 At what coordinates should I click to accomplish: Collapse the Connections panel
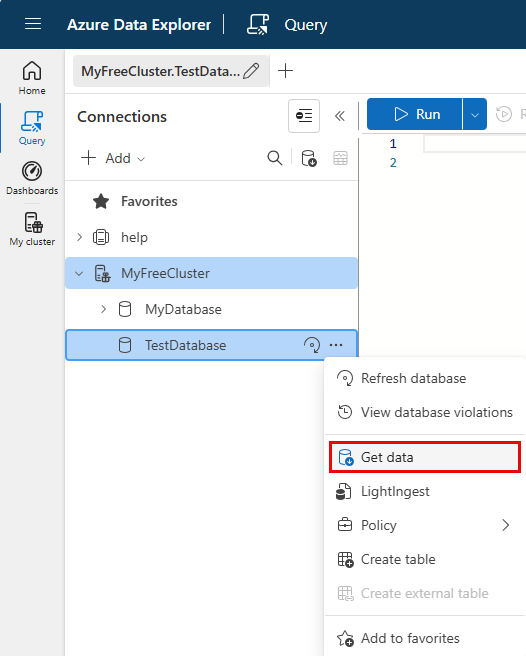[x=340, y=116]
